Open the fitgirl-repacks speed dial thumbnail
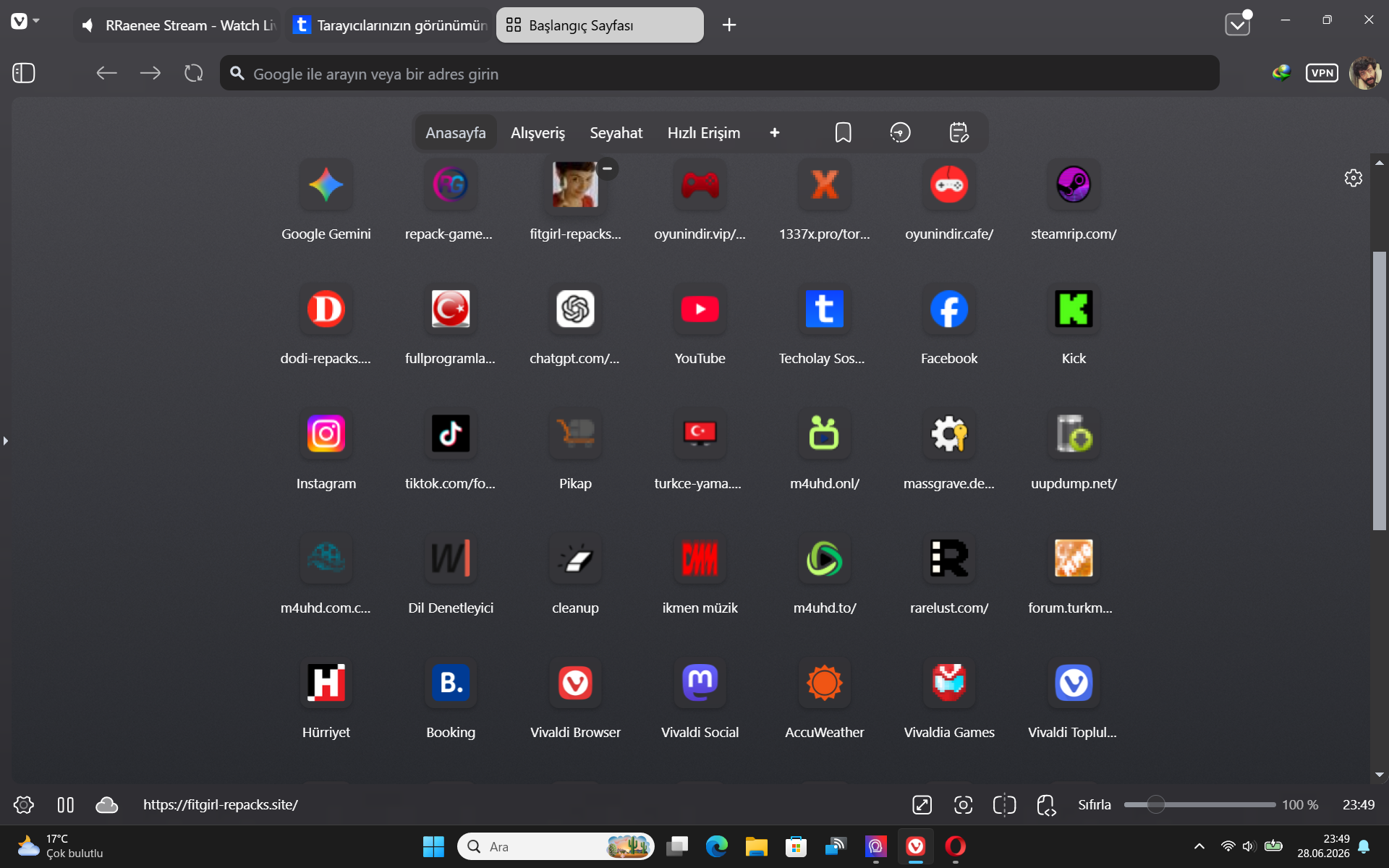Viewport: 1389px width, 868px height. 575,185
